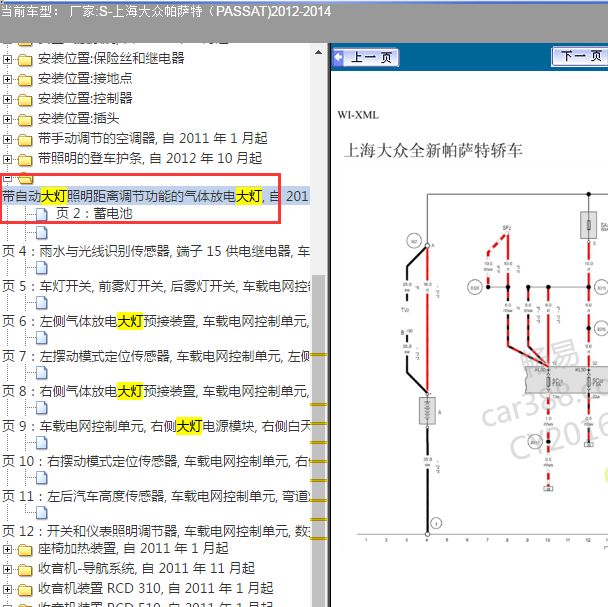Expand 带手动调节的空调器 folder node
The width and height of the screenshot is (608, 607).
click(x=7, y=139)
